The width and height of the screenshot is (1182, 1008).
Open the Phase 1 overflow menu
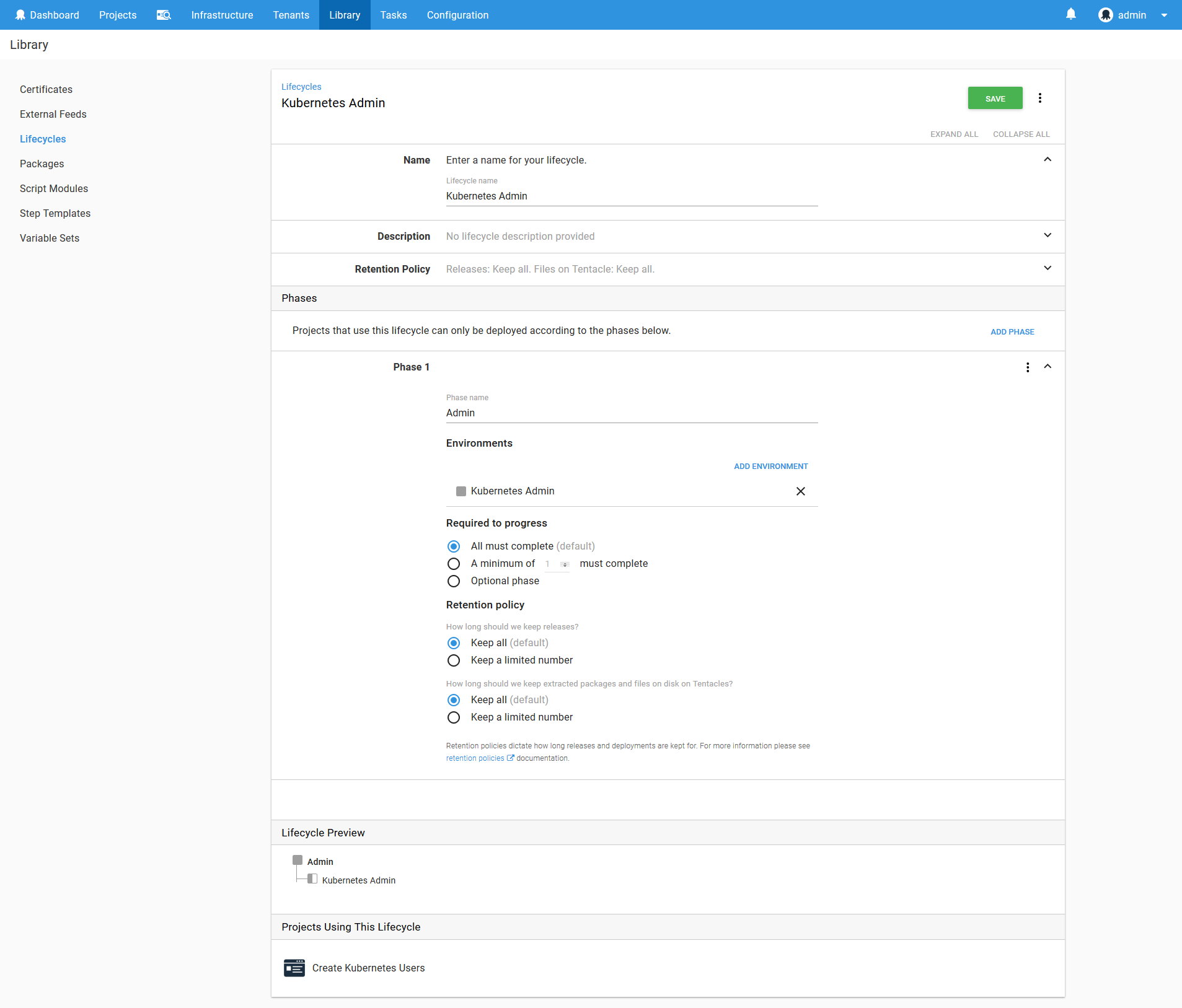[x=1027, y=367]
